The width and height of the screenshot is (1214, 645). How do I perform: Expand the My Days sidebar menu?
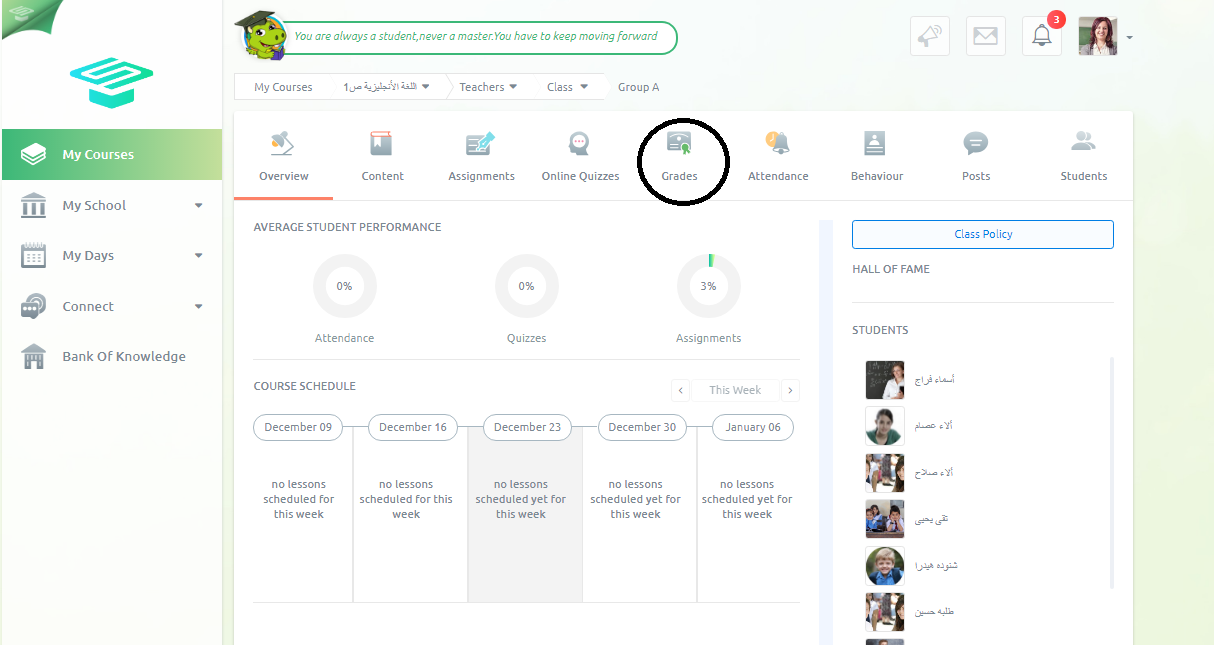(x=198, y=255)
